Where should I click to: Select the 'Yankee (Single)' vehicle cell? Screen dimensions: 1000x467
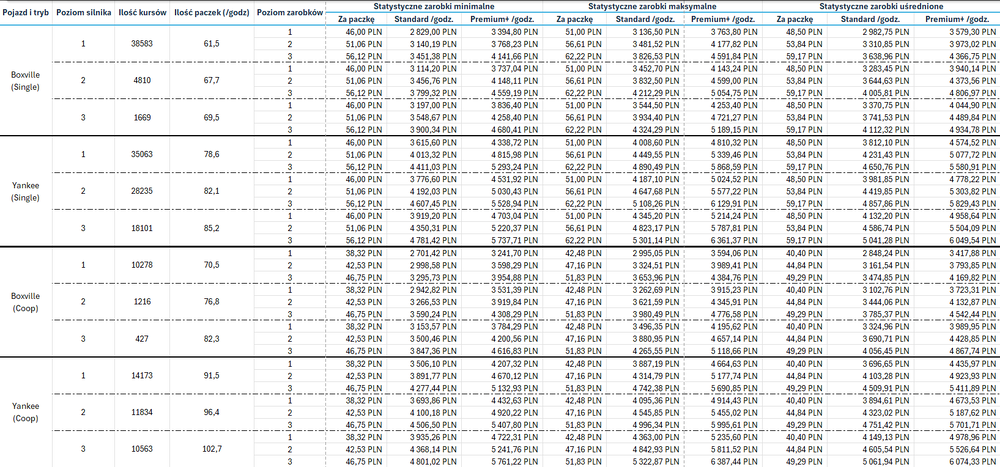tap(26, 191)
